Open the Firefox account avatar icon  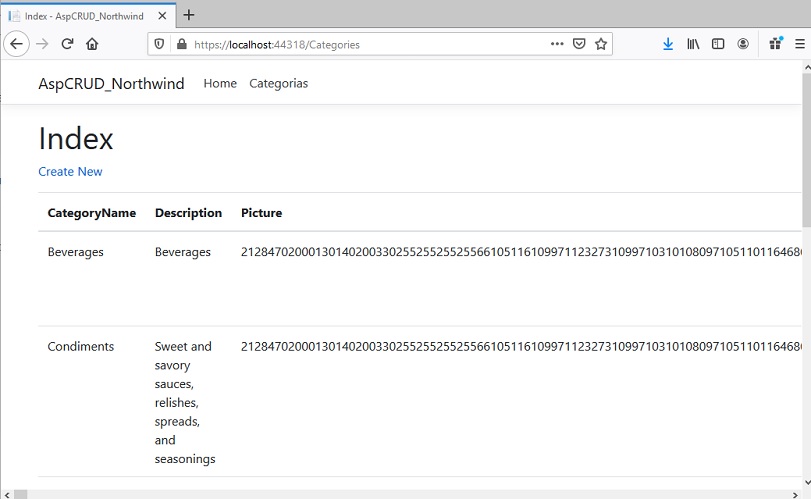pyautogui.click(x=743, y=44)
